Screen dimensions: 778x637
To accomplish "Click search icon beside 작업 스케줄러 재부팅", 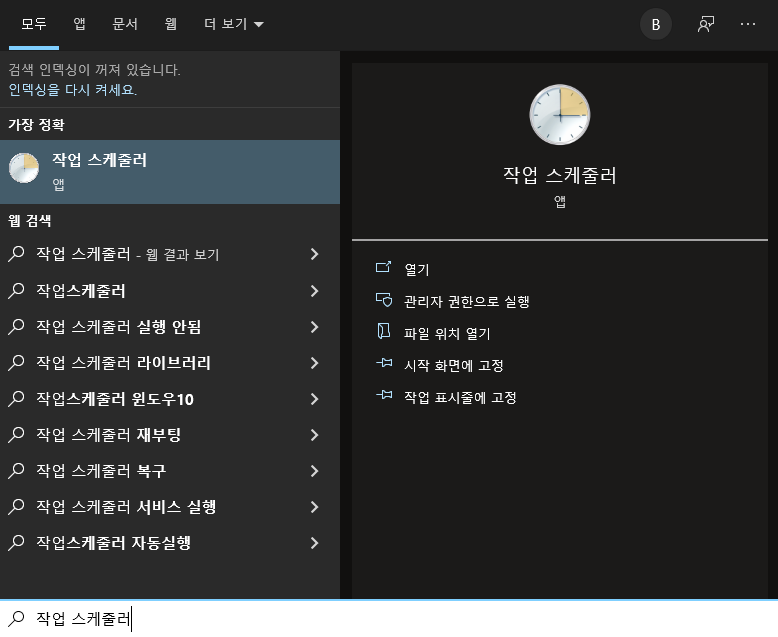I will [x=16, y=435].
